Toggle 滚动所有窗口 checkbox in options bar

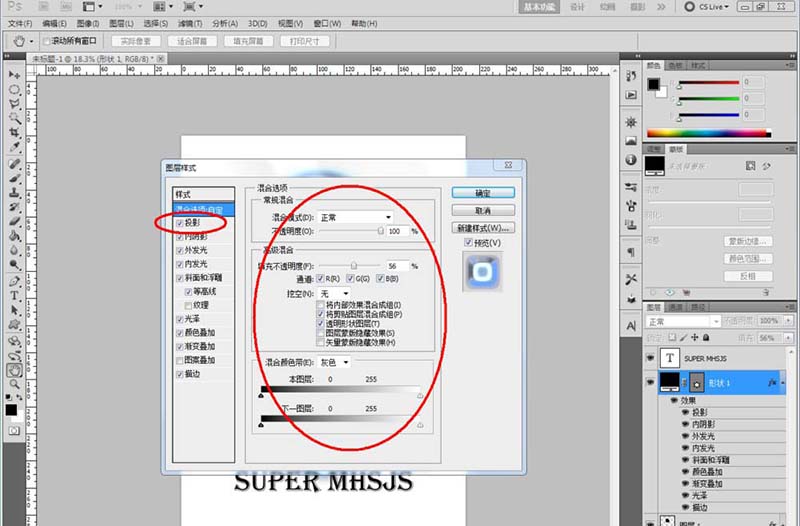tap(46, 41)
